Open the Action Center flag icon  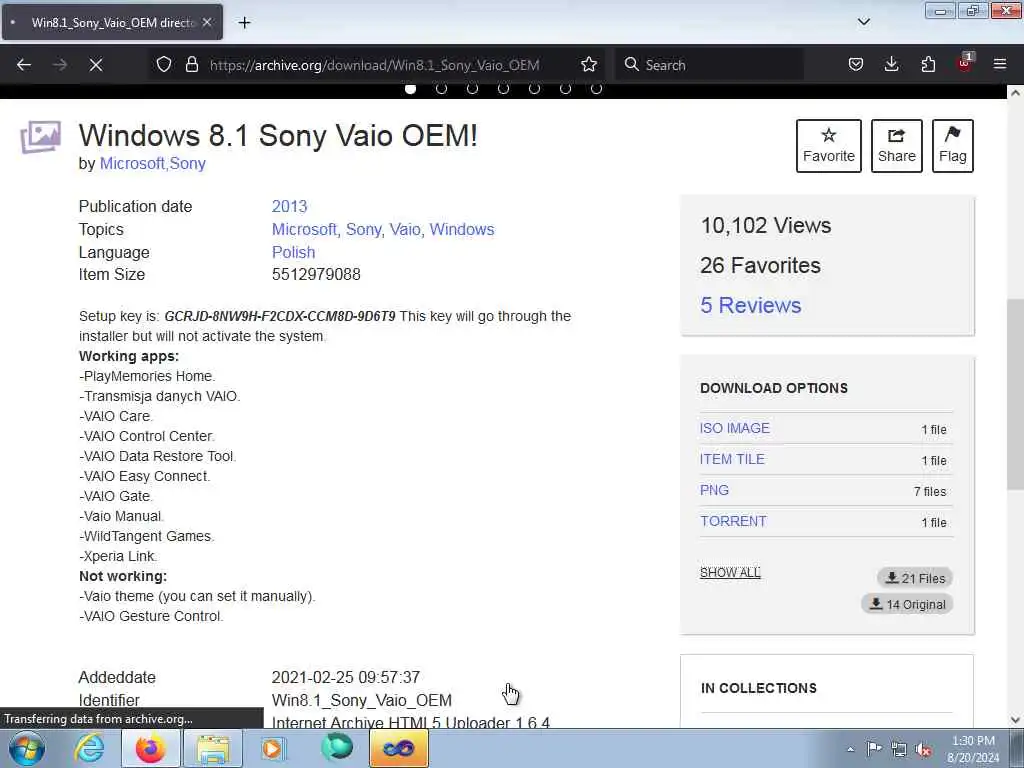pos(873,748)
